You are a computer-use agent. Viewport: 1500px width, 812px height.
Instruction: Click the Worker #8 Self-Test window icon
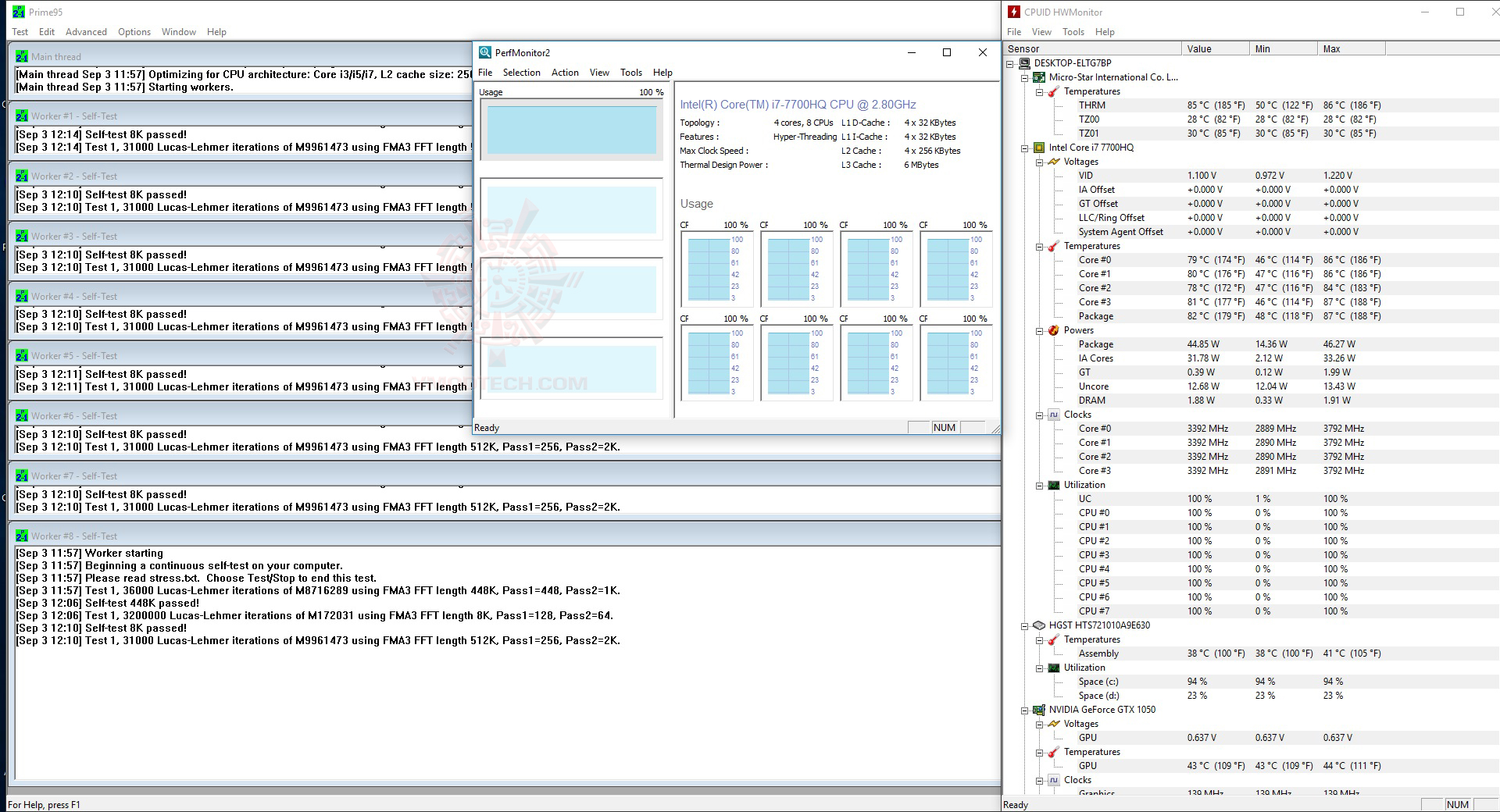22,536
